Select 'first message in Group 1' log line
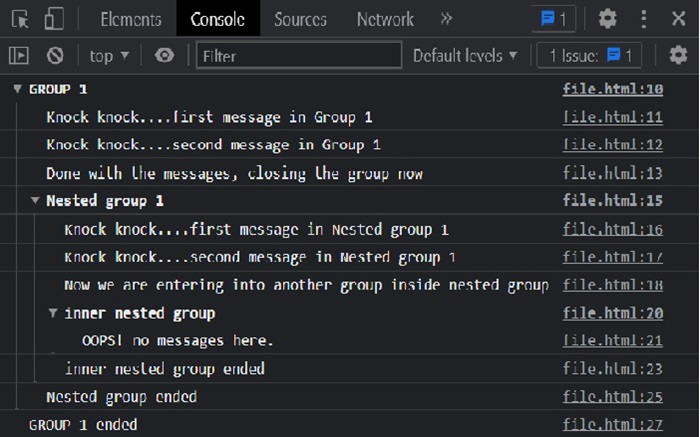This screenshot has height=437, width=700. [209, 117]
